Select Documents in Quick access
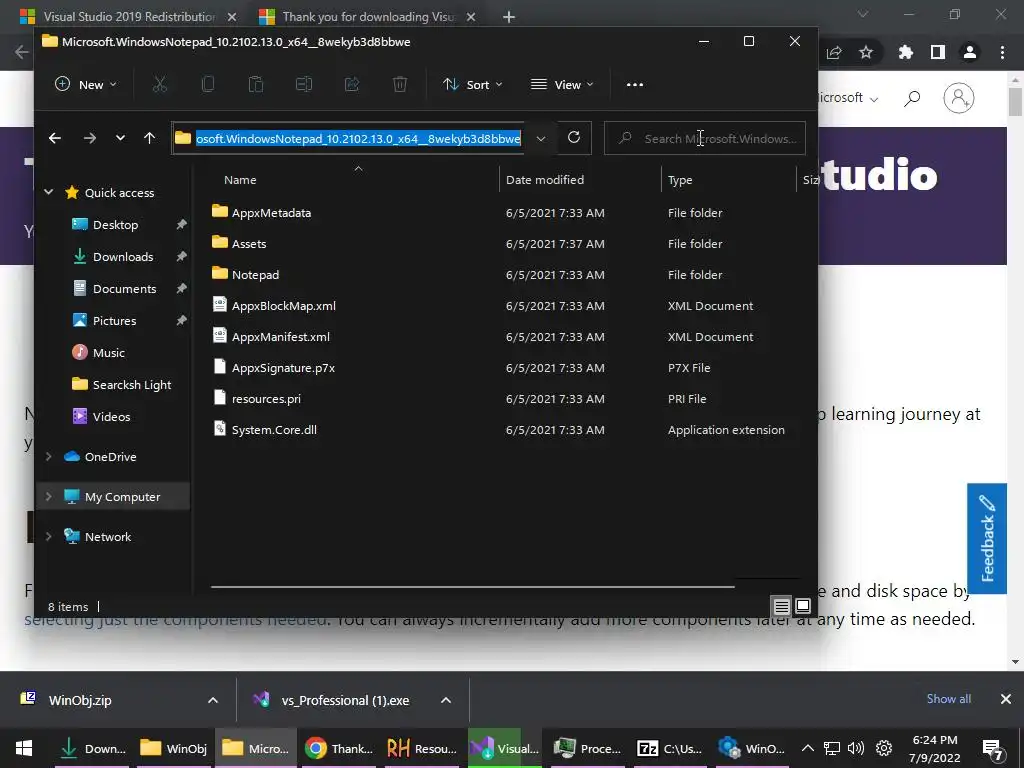 (124, 289)
